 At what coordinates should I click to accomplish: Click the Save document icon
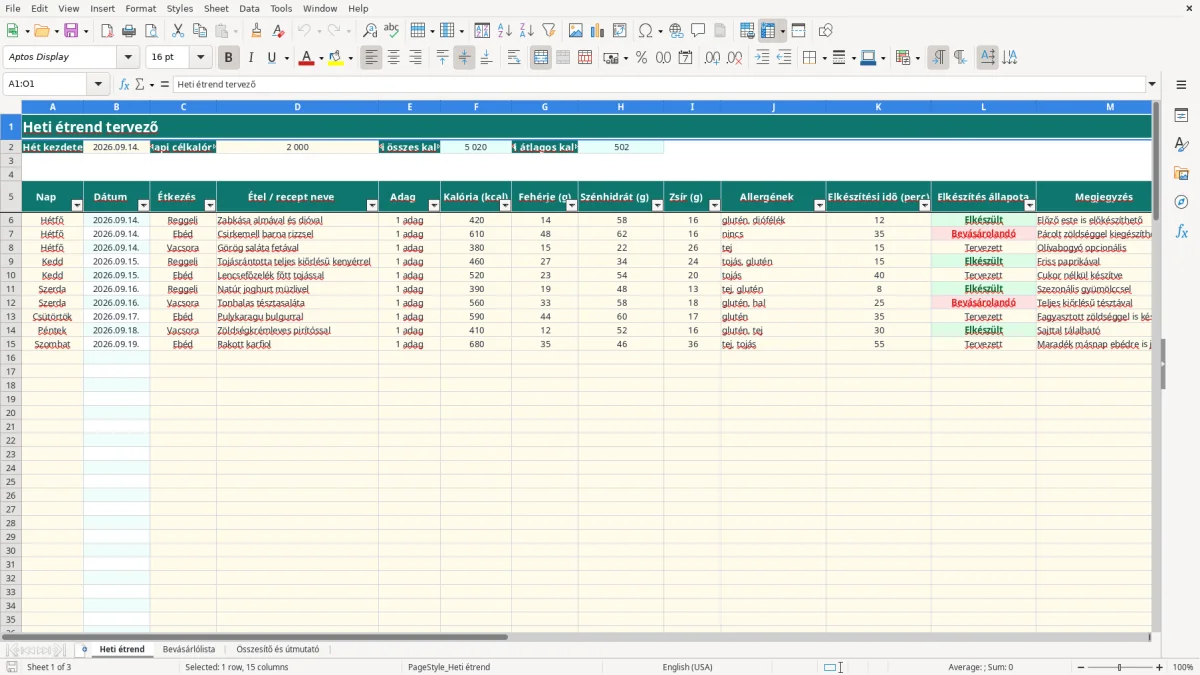coord(71,31)
